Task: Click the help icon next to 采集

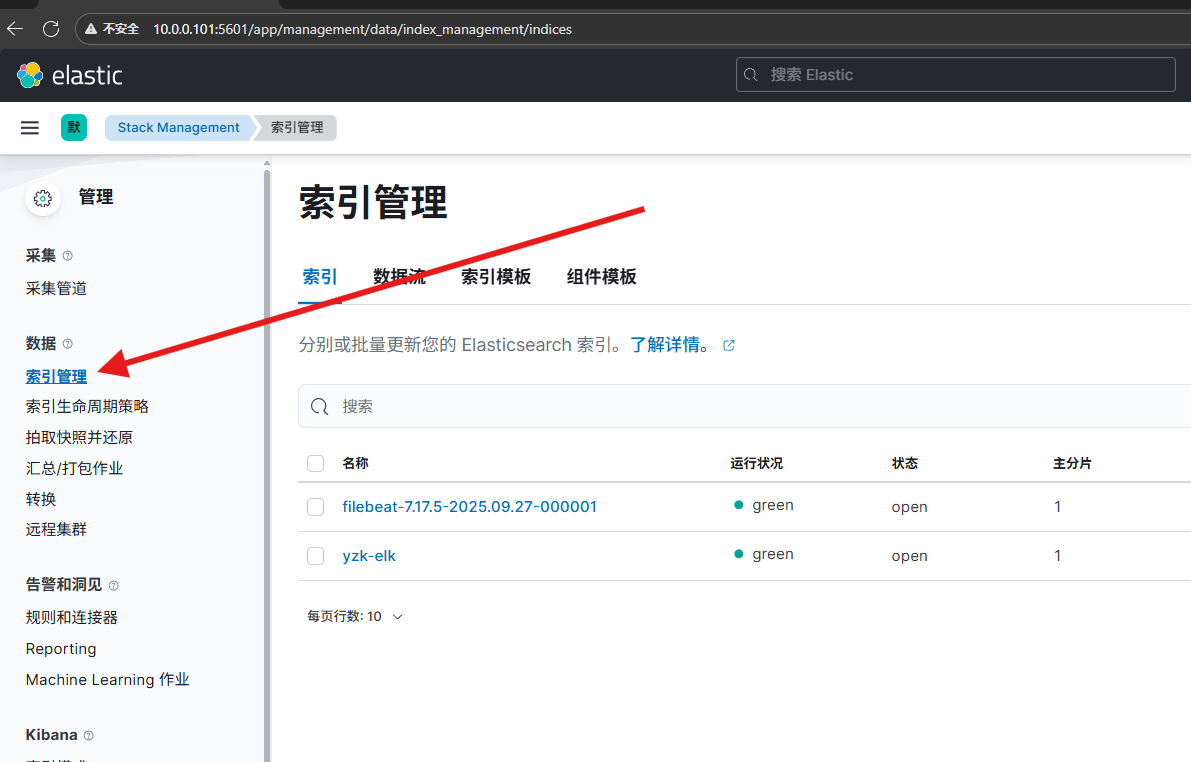Action: coord(68,256)
